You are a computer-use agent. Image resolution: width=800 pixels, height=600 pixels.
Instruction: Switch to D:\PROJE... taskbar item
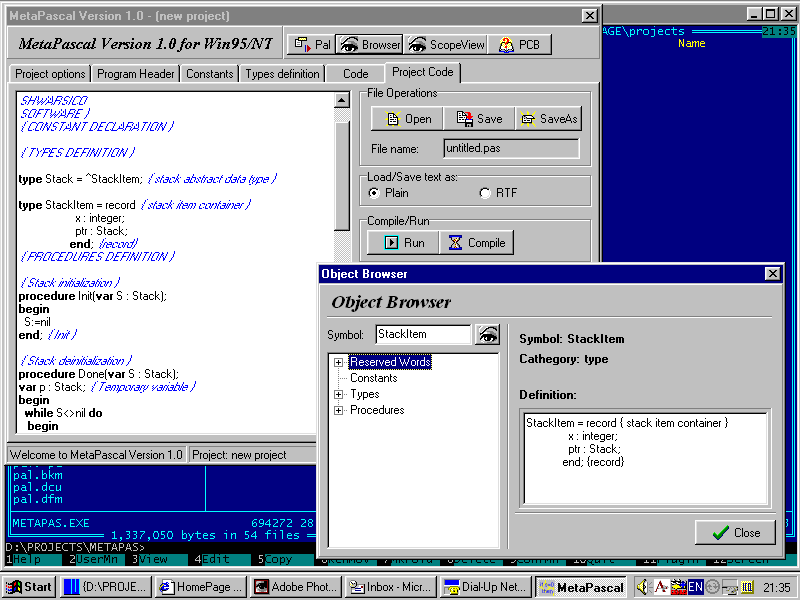(x=107, y=587)
